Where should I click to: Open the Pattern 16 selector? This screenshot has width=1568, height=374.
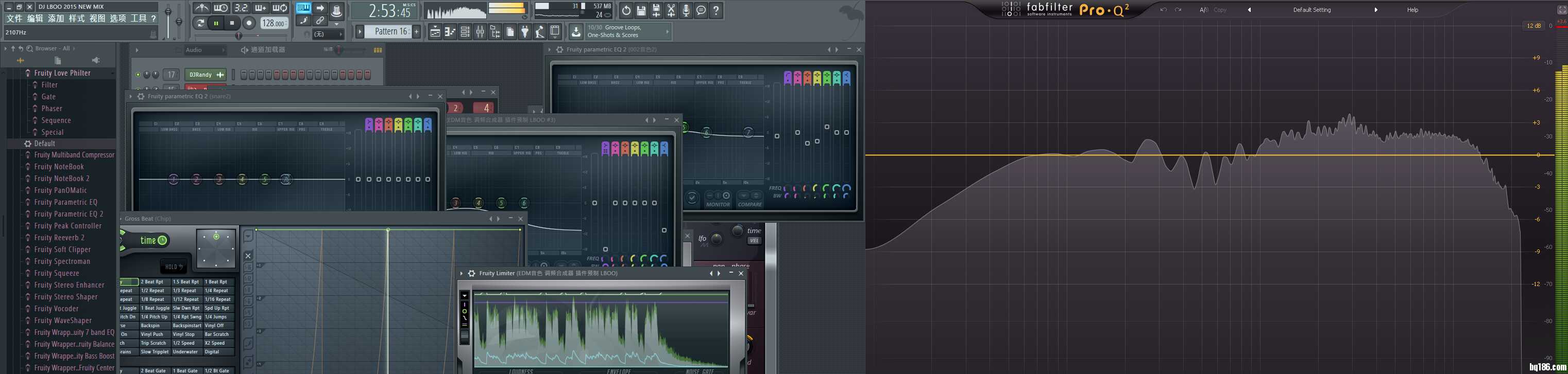pyautogui.click(x=389, y=31)
